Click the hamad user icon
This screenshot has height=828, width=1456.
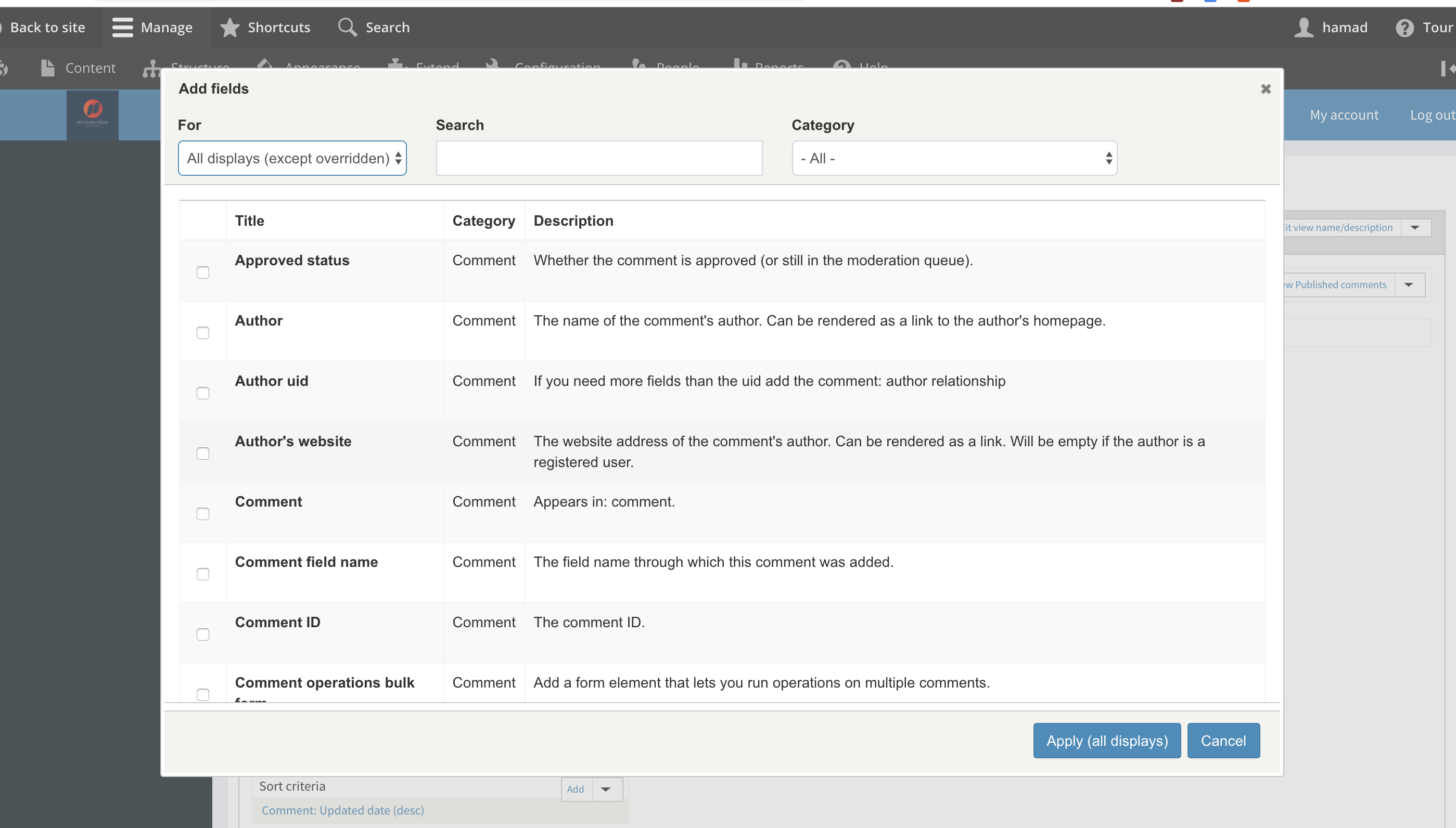pyautogui.click(x=1304, y=27)
